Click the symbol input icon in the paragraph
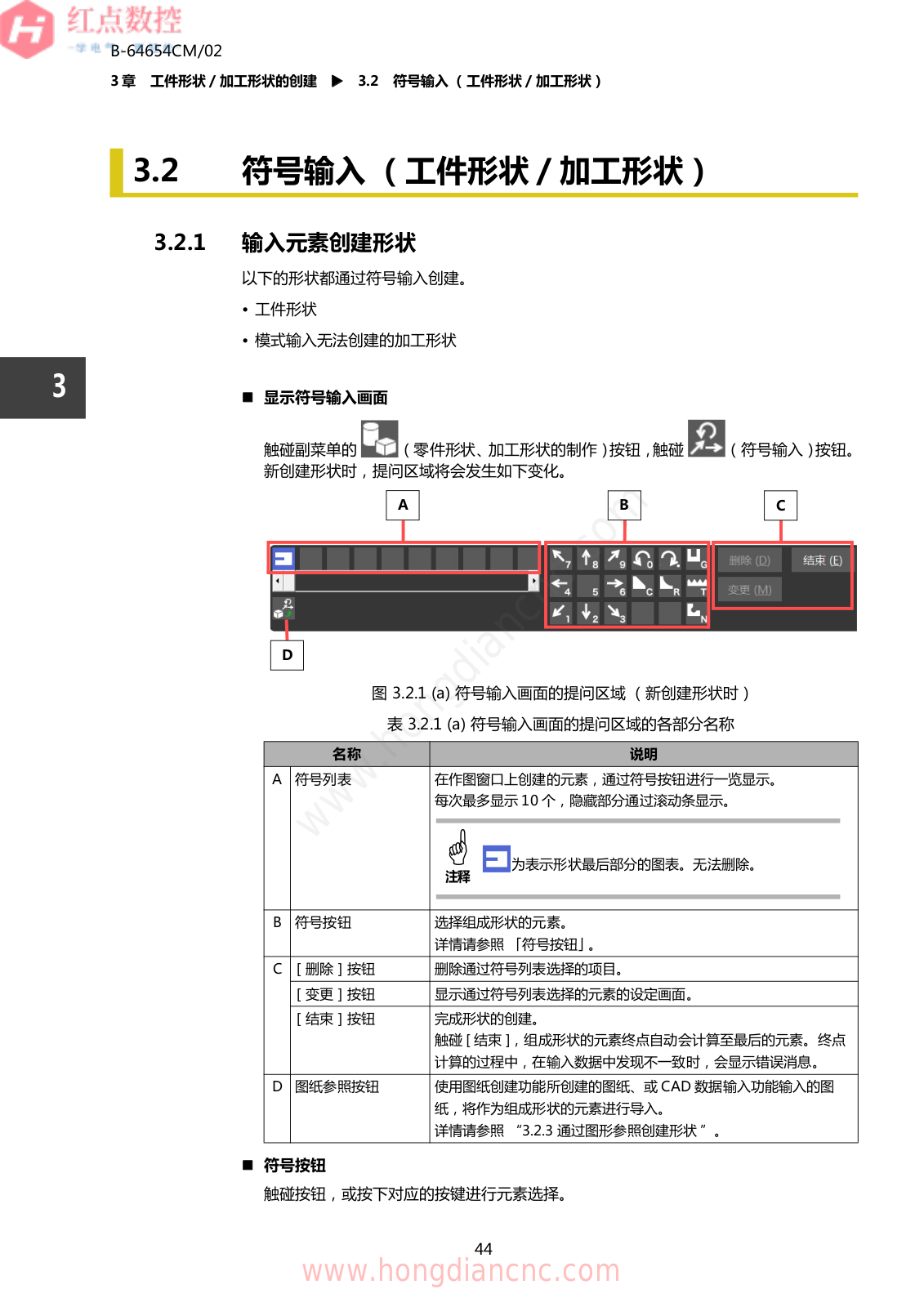This screenshot has height=1307, width=924. (x=707, y=439)
